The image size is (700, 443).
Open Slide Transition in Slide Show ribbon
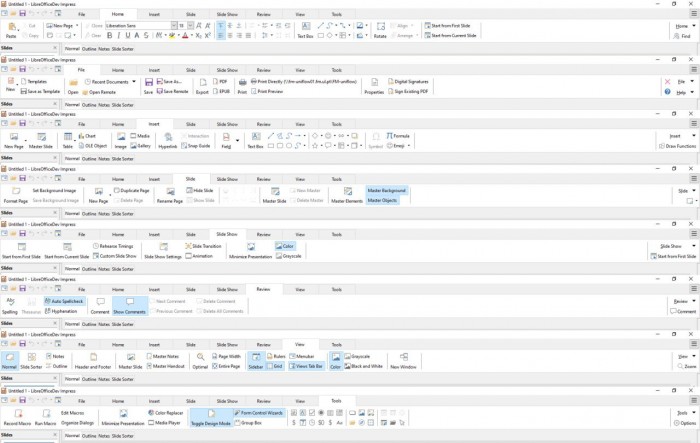pos(203,247)
